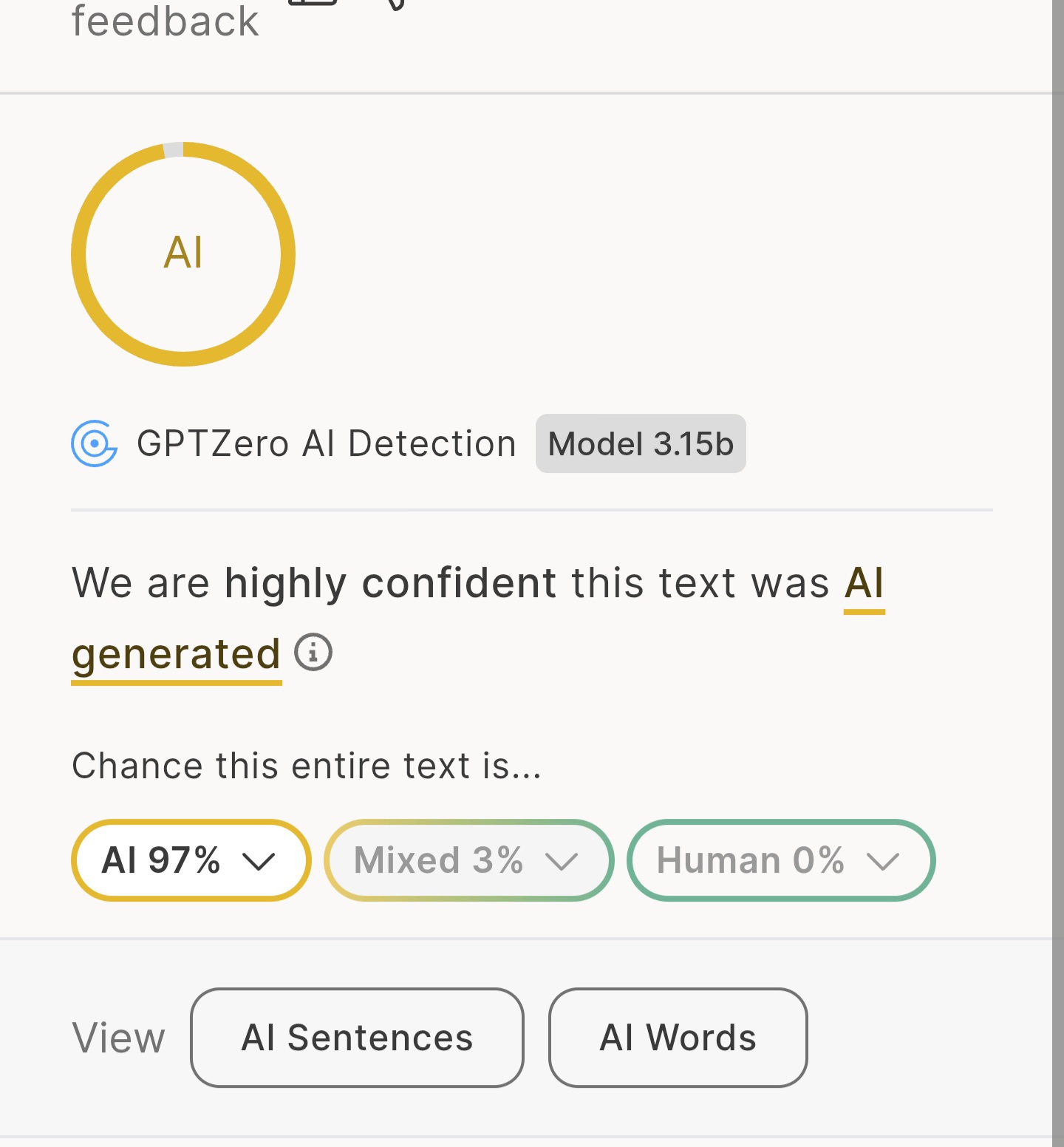Screen dimensions: 1064x1147
Task: Open the info icon beside 'generated'
Action: 313,653
